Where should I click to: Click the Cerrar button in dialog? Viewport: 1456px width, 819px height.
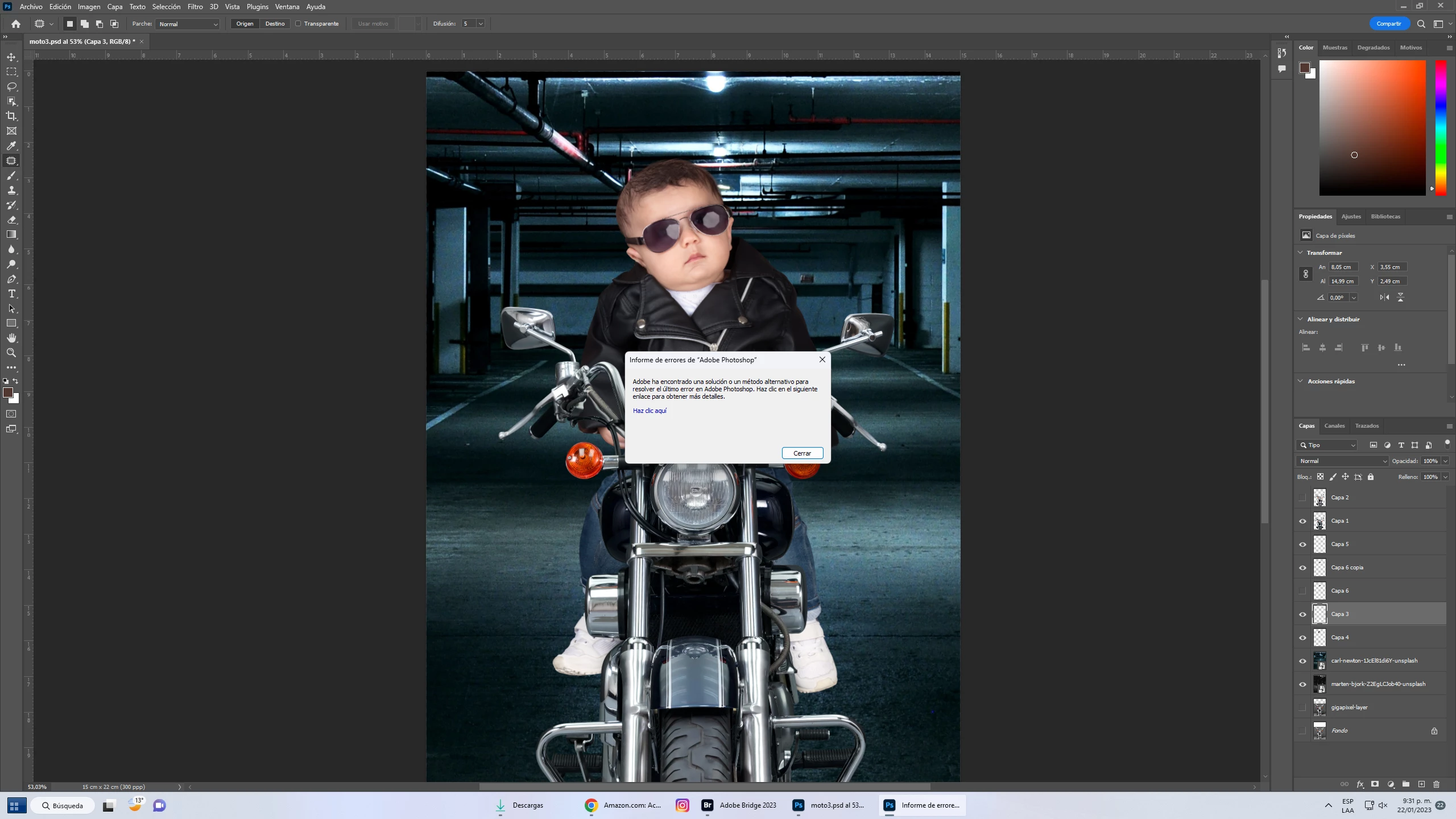tap(802, 453)
